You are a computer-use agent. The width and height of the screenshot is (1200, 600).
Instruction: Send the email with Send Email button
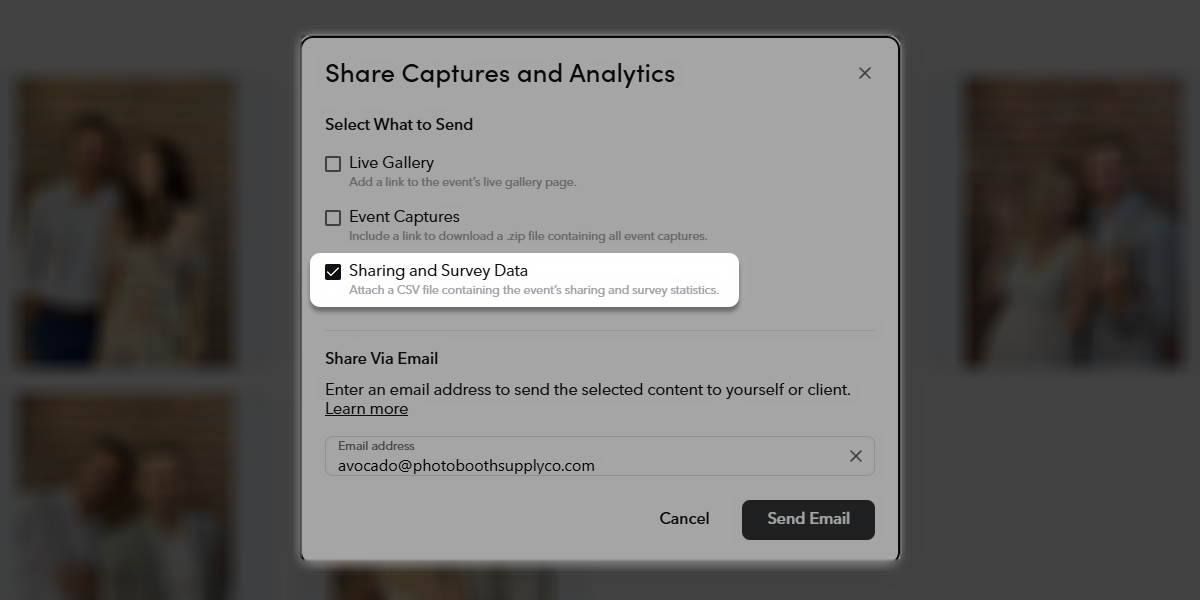tap(808, 519)
